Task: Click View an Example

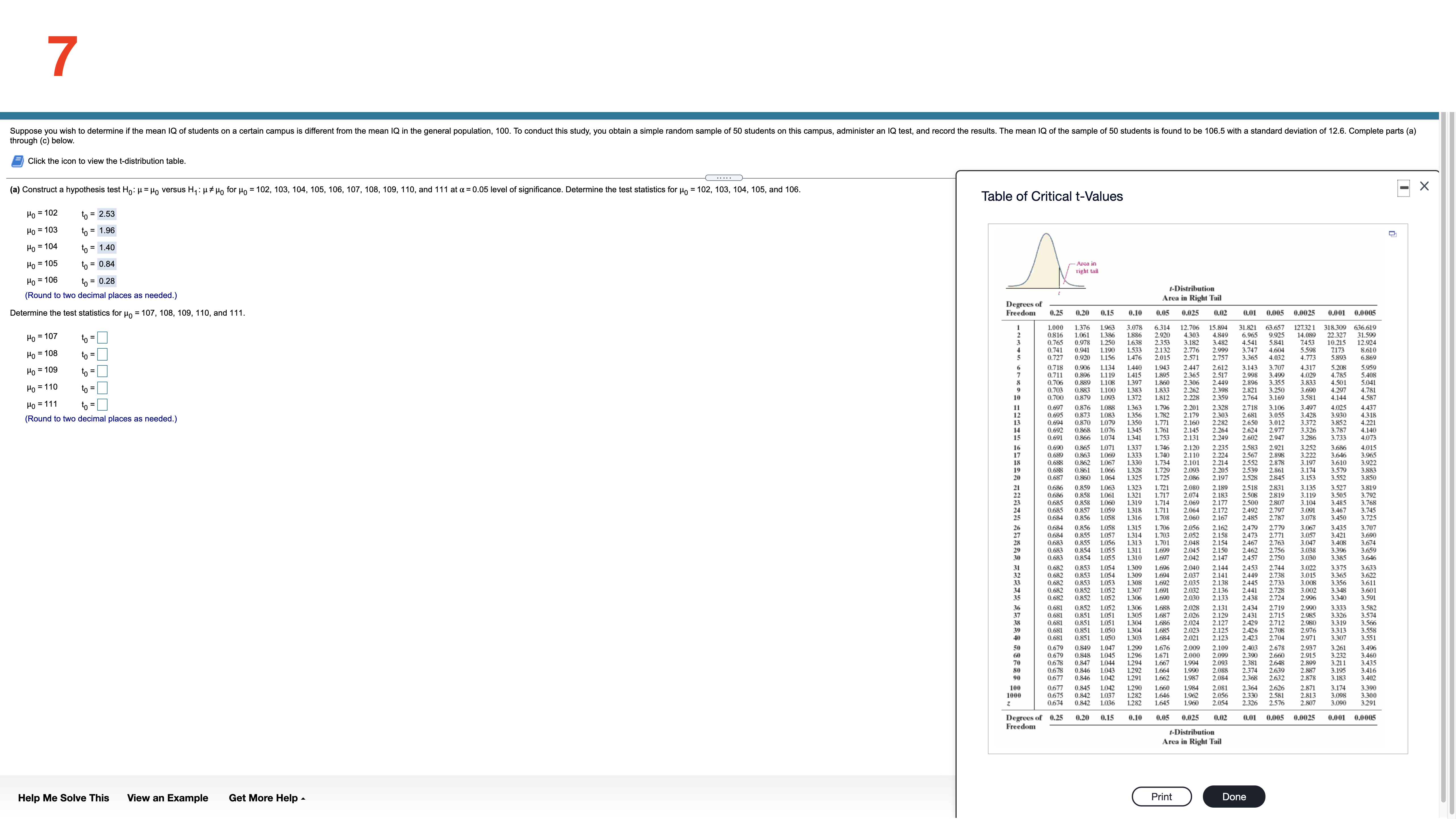Action: pyautogui.click(x=167, y=797)
